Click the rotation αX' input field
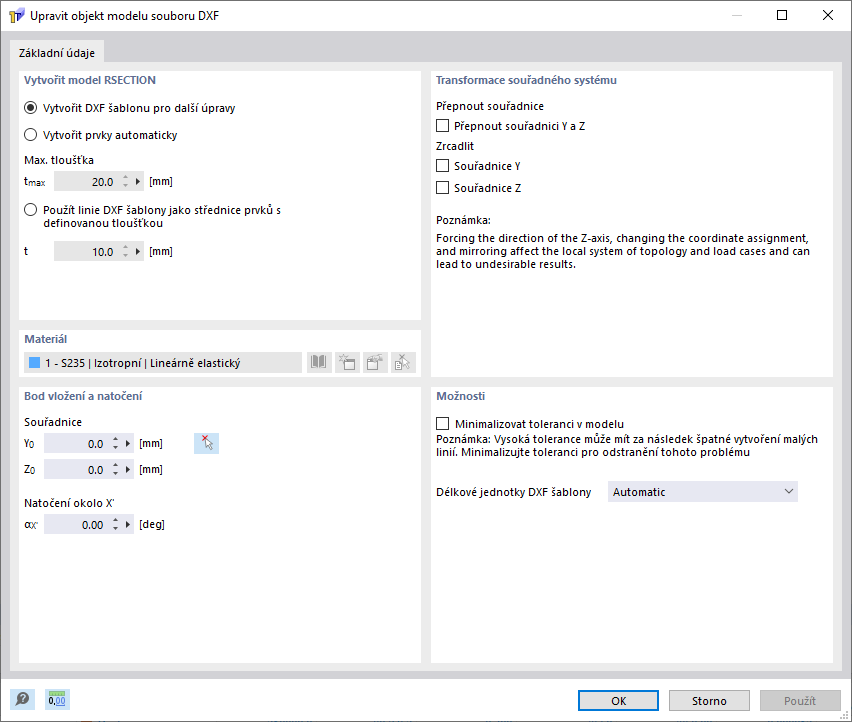The image size is (852, 722). click(x=76, y=525)
